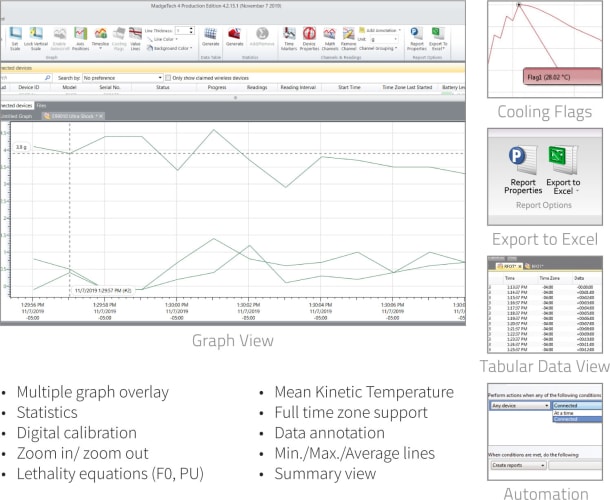Open the Any device dropdown in Automation preview

[520, 405]
